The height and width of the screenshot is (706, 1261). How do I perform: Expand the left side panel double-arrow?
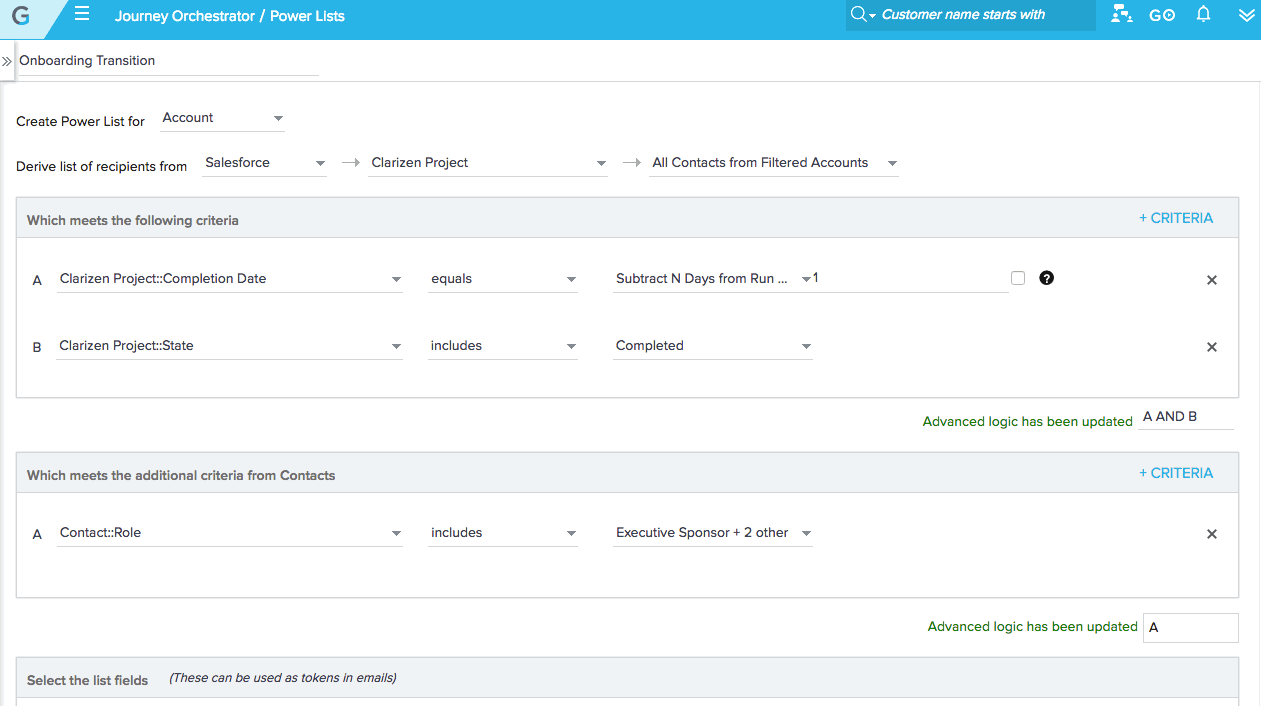(7, 61)
